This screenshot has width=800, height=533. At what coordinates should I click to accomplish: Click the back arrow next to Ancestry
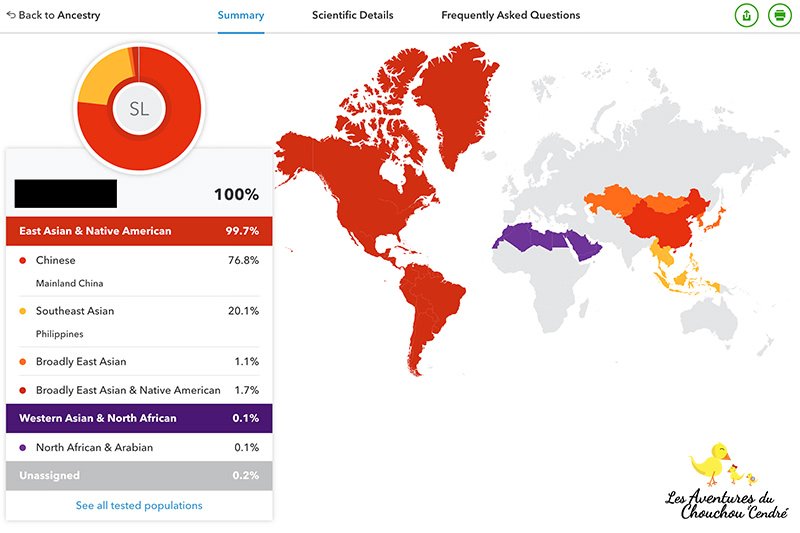point(11,15)
